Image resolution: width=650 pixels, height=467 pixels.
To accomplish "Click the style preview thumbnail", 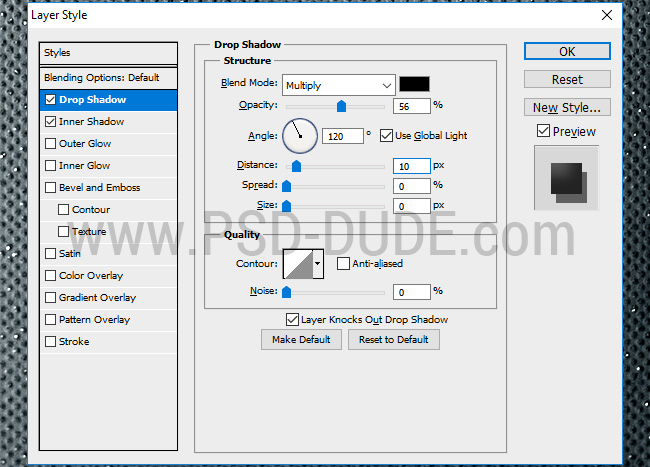I will click(567, 178).
